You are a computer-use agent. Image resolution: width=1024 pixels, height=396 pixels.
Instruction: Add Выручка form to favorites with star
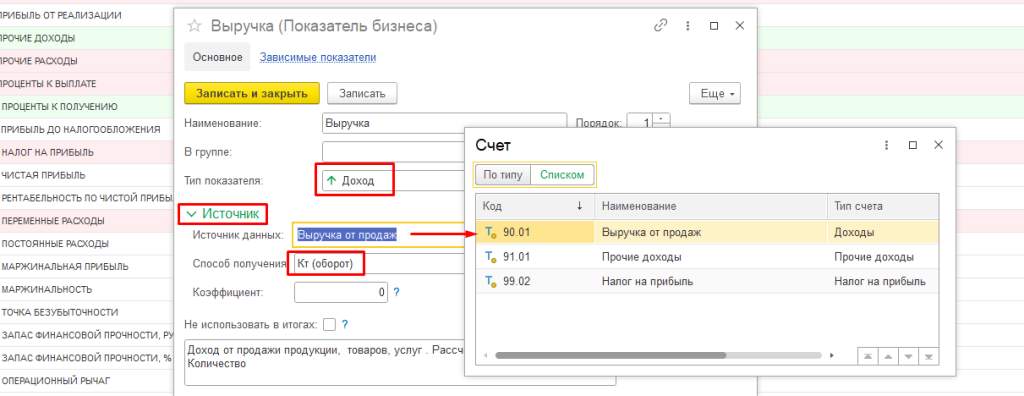coord(194,26)
